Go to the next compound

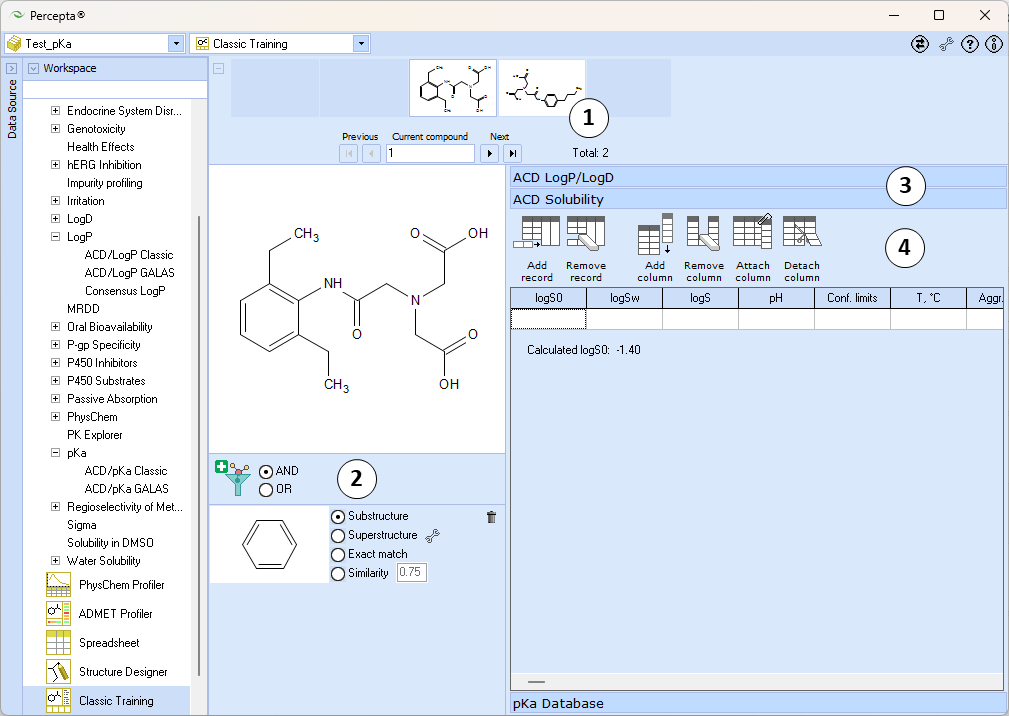(x=490, y=153)
